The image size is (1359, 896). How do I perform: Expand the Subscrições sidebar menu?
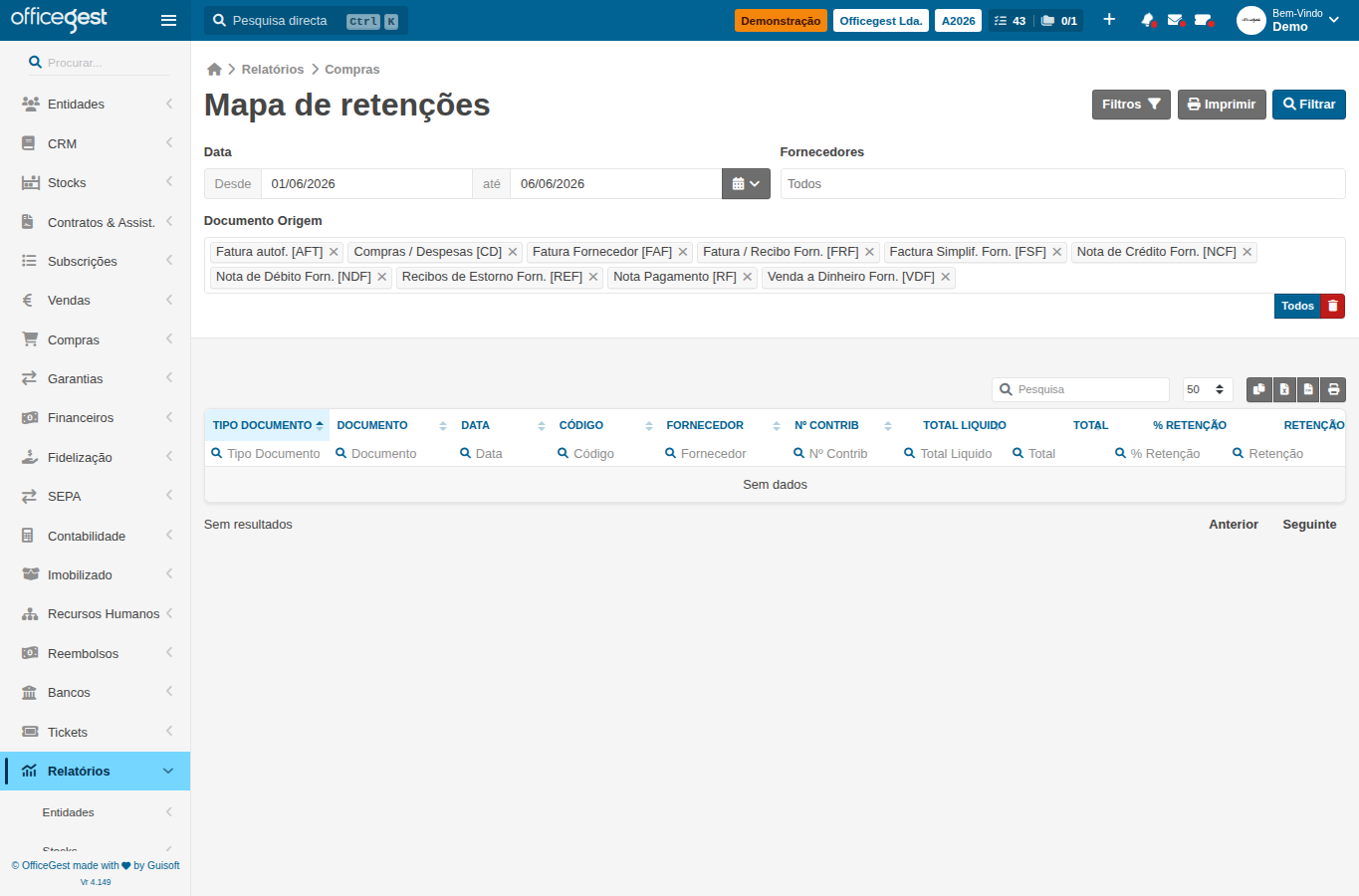[96, 261]
